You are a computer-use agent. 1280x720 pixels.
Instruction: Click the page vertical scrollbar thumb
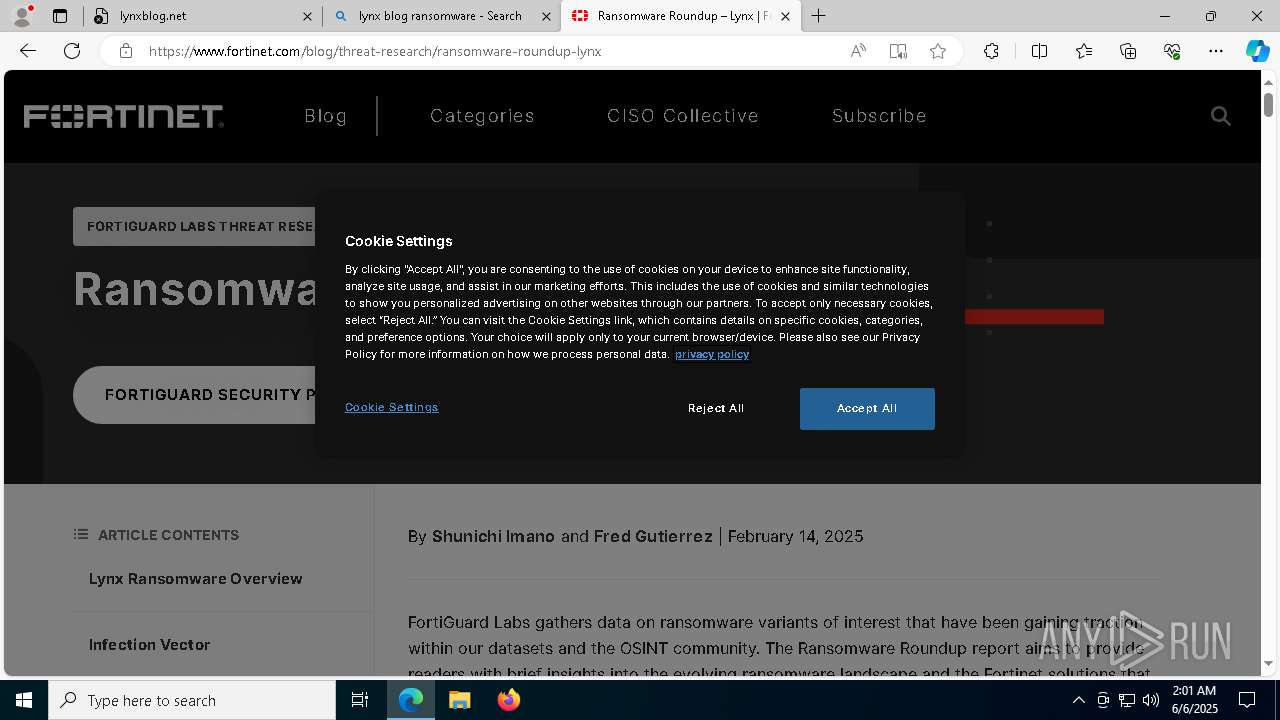tap(1268, 104)
